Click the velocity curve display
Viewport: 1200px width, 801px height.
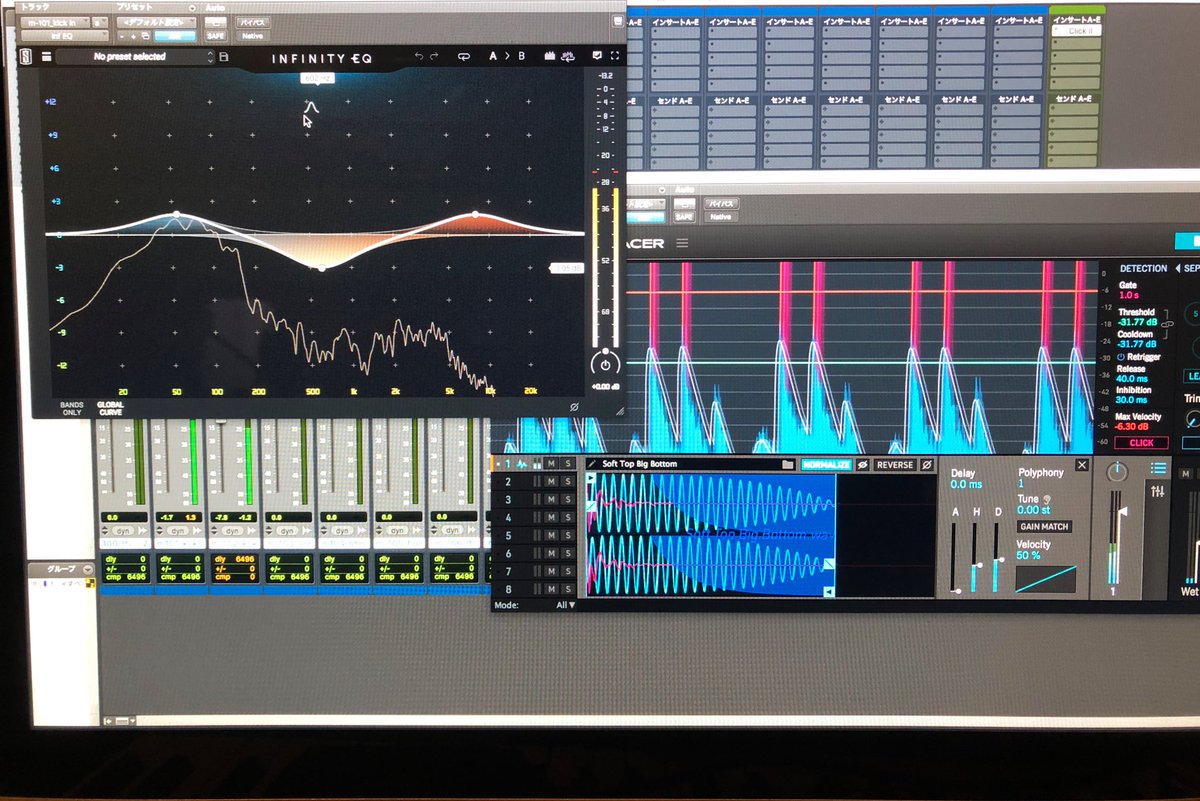(1046, 579)
